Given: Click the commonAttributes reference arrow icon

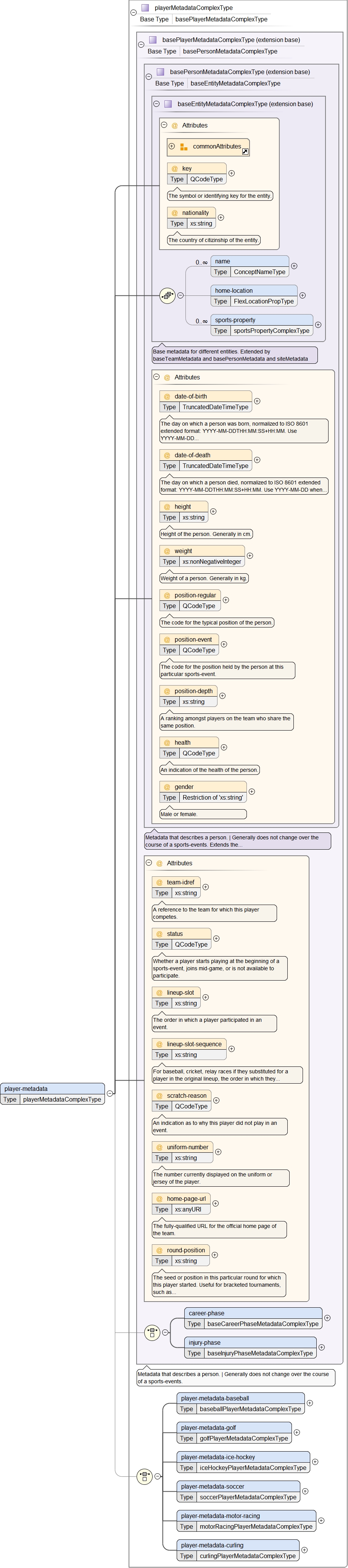Looking at the screenshot, I should (245, 152).
